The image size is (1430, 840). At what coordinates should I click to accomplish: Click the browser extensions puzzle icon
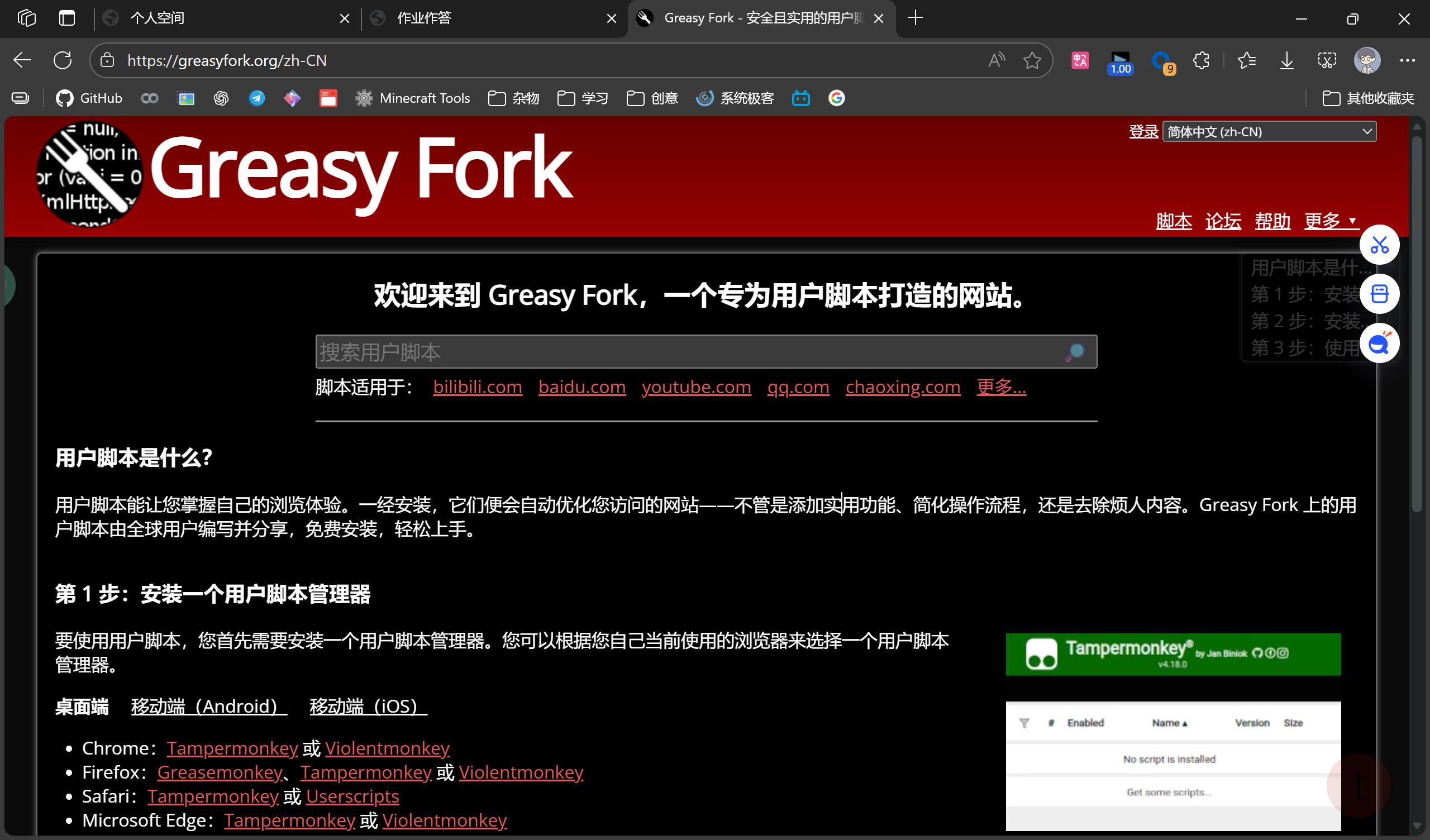1201,60
